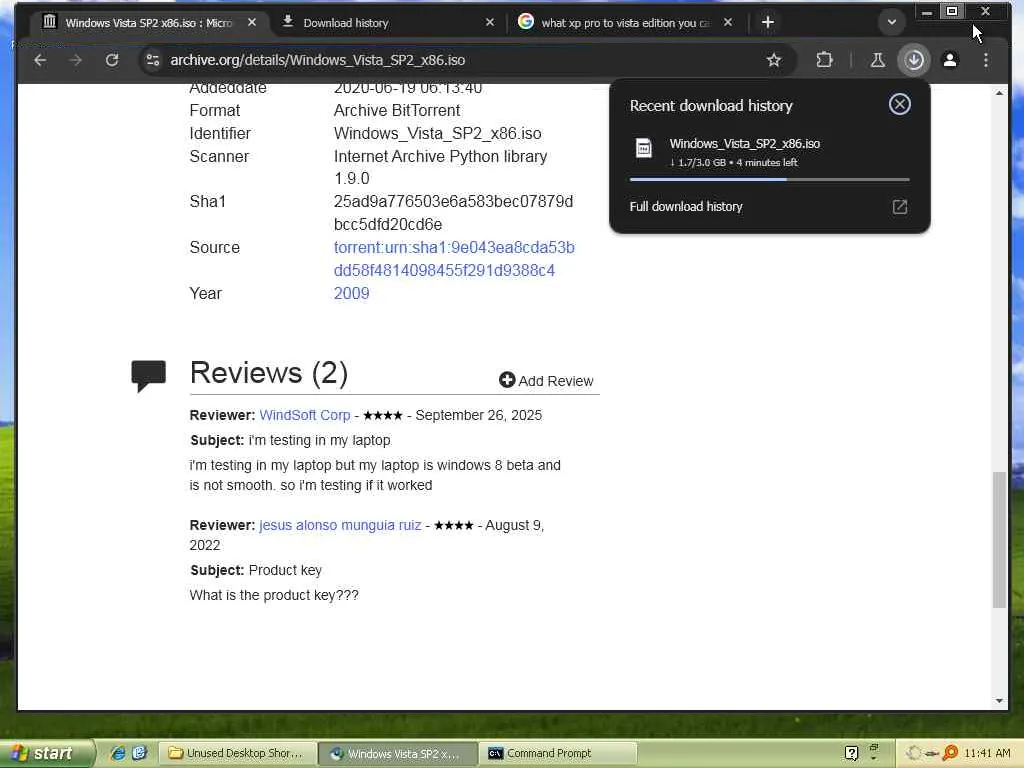Open the torrent sha1 source link

[454, 259]
